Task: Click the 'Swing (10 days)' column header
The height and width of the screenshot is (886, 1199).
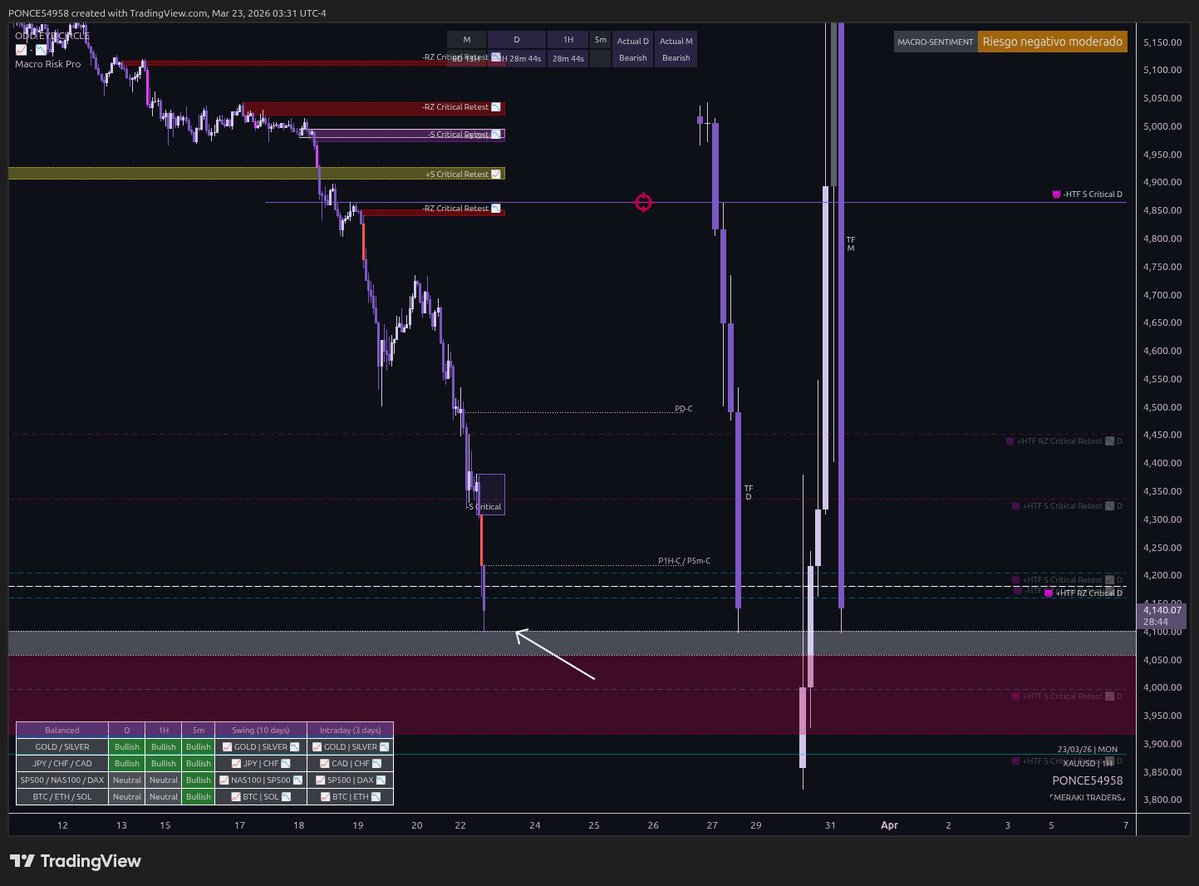Action: click(x=261, y=730)
